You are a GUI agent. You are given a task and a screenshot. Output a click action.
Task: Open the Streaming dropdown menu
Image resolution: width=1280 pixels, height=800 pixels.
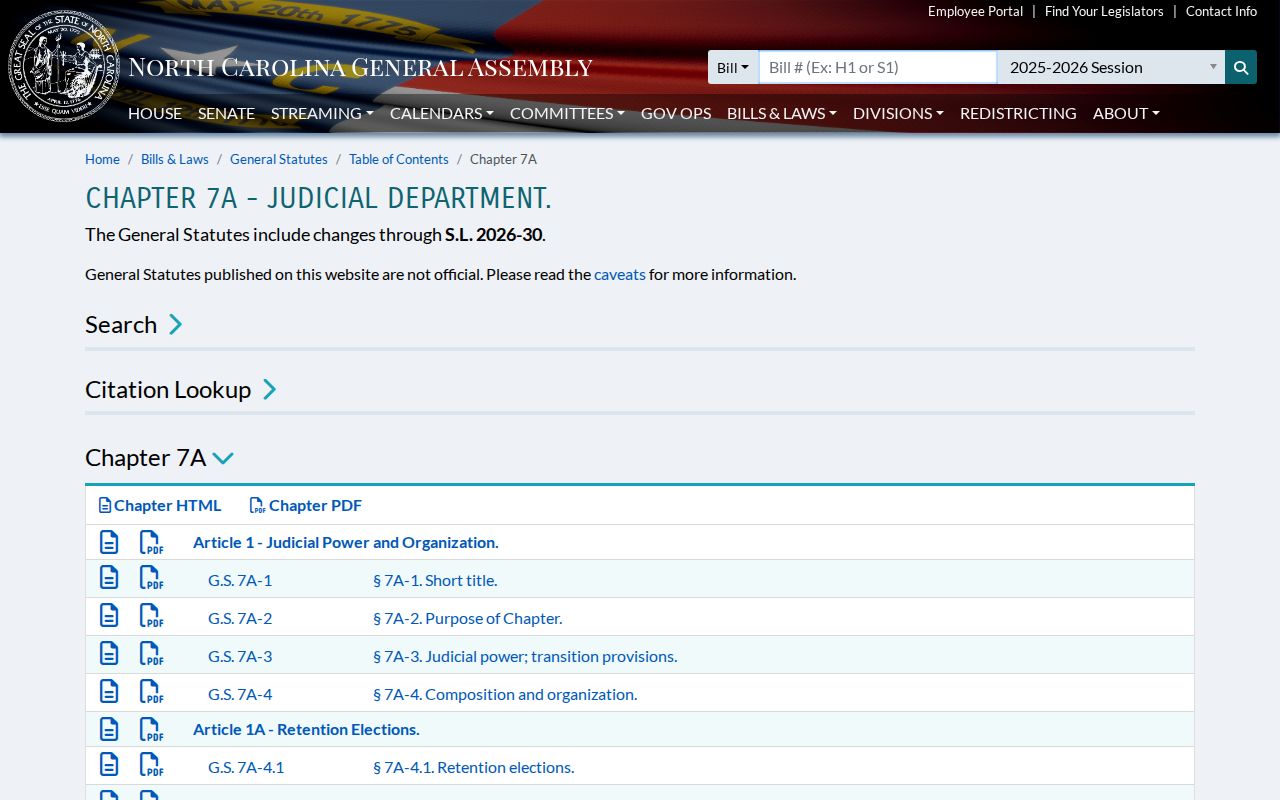pyautogui.click(x=322, y=113)
